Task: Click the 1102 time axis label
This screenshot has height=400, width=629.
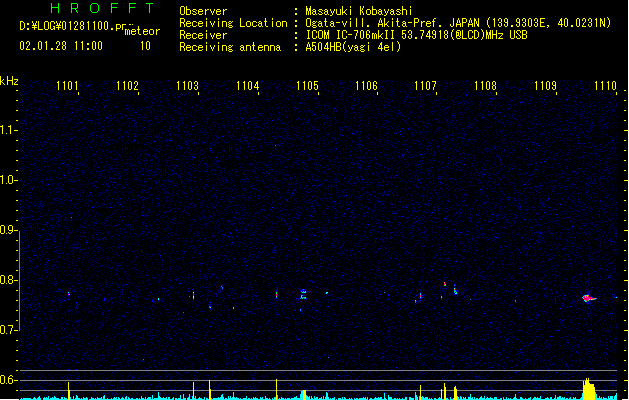Action: [x=127, y=86]
